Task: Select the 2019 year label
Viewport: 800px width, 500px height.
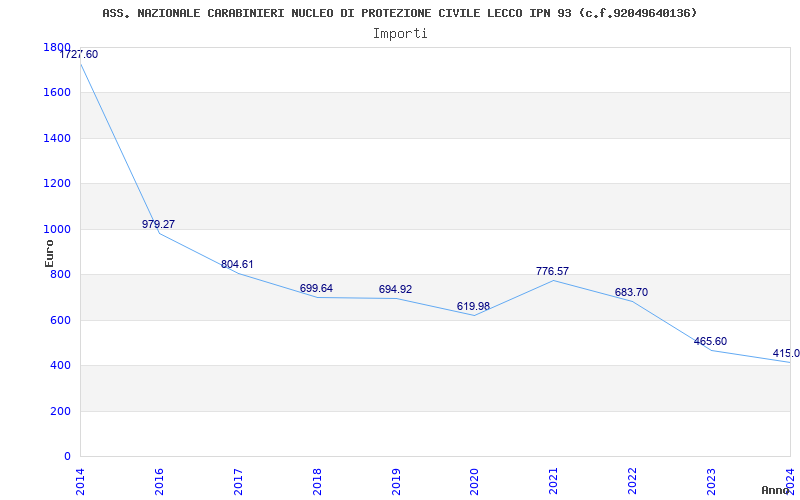Action: coord(396,481)
